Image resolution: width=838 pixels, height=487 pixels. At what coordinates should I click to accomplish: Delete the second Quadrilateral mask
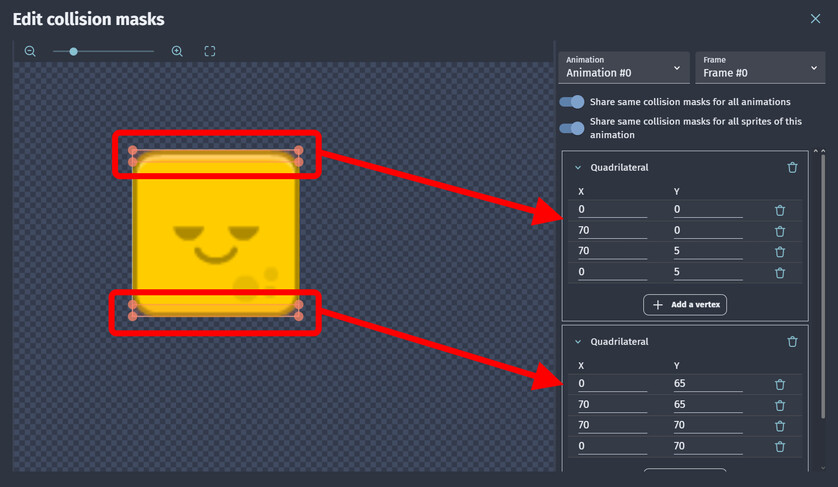coord(792,342)
